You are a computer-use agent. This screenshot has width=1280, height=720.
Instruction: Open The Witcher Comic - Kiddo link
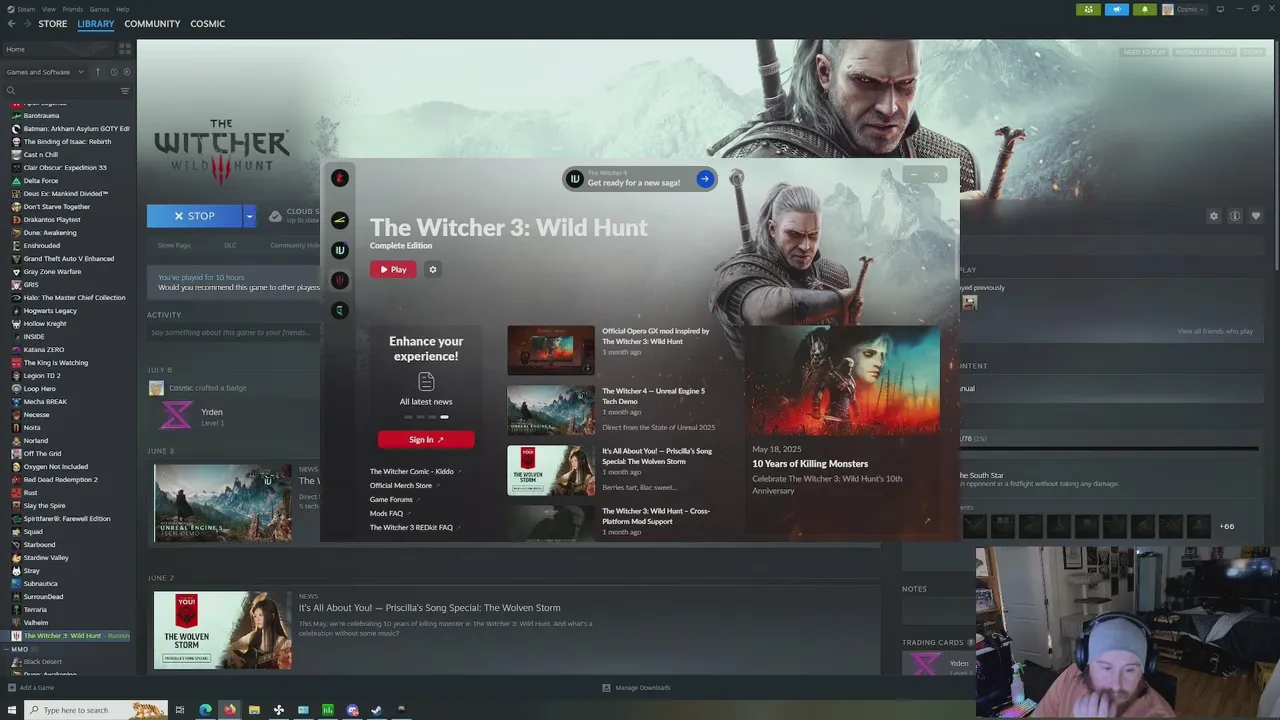click(412, 471)
